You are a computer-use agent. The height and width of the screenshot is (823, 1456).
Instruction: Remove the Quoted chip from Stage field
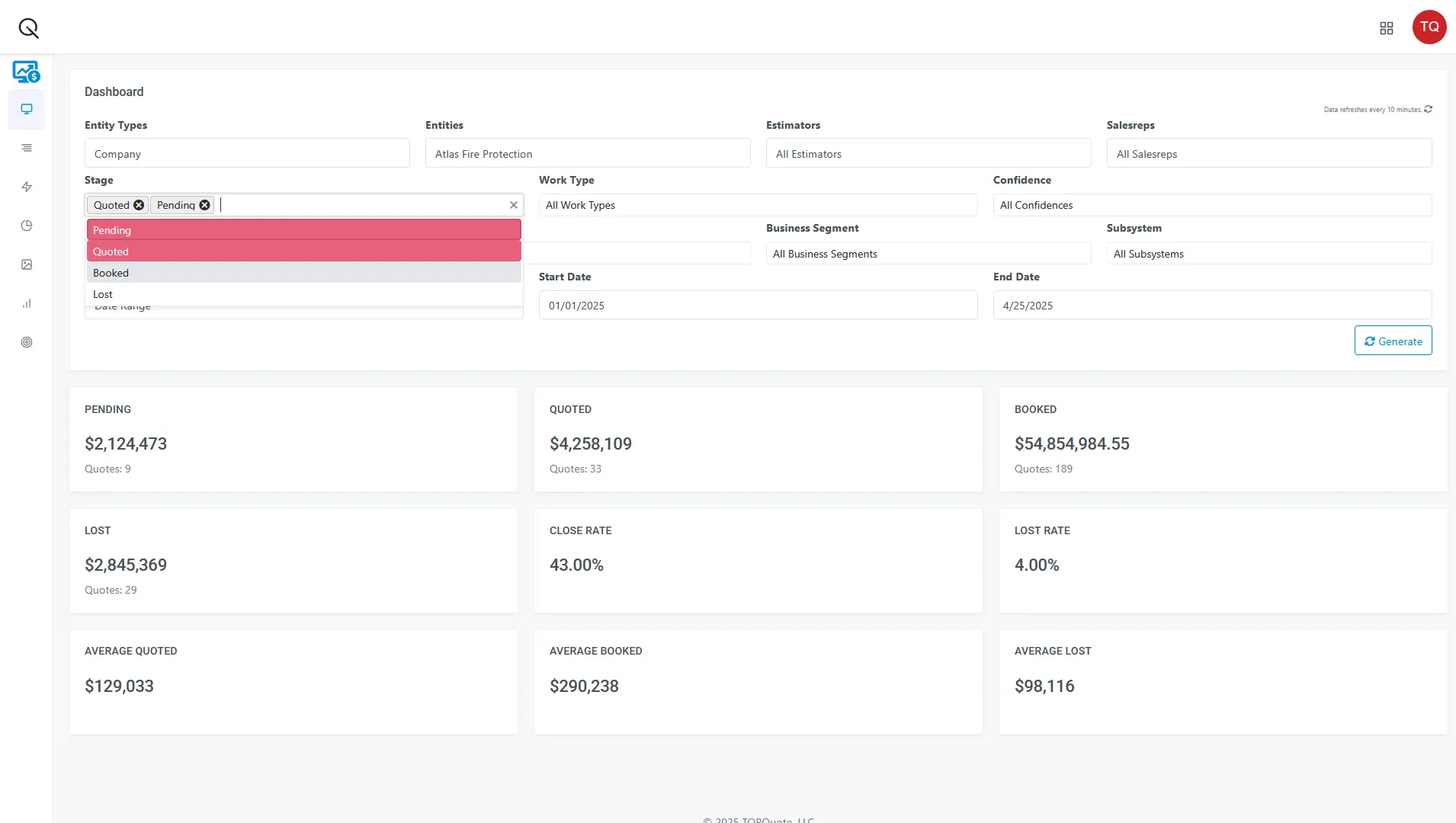(x=138, y=204)
